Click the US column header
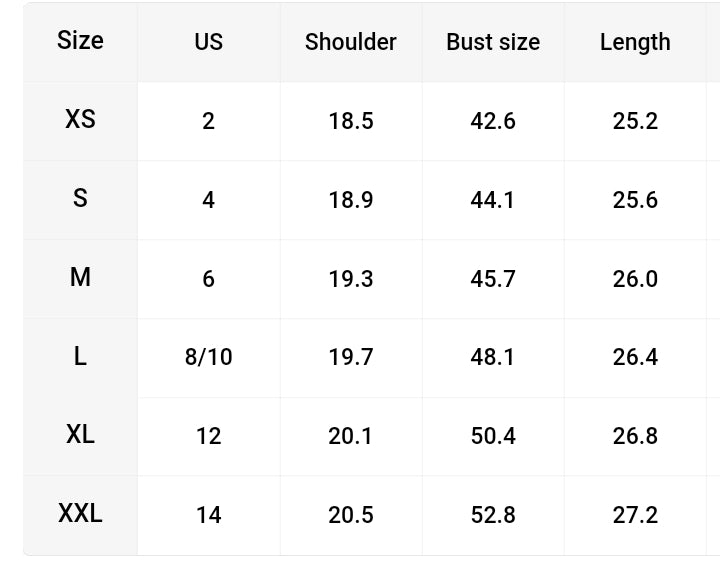The width and height of the screenshot is (720, 561). click(x=208, y=42)
